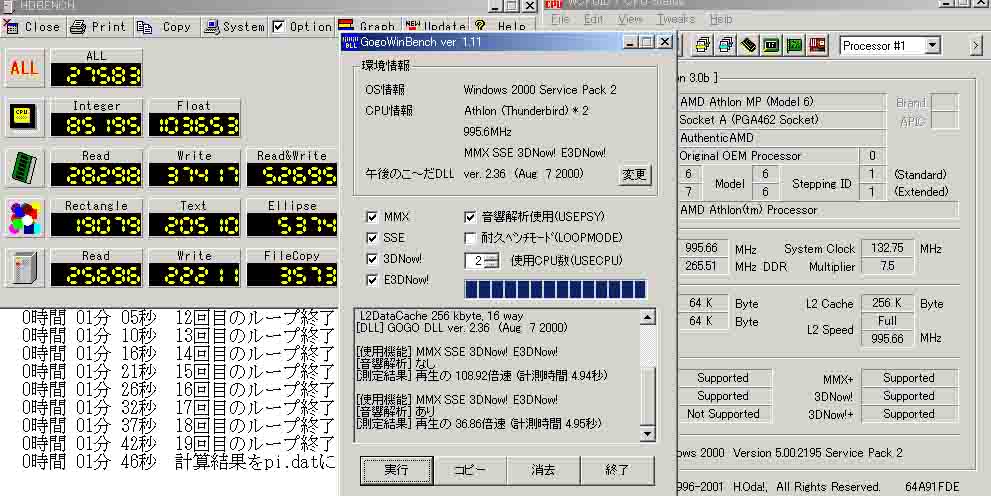The height and width of the screenshot is (496, 991).
Task: Click 'AMD Athlon MP (Model 6)' field
Action: coord(781,102)
